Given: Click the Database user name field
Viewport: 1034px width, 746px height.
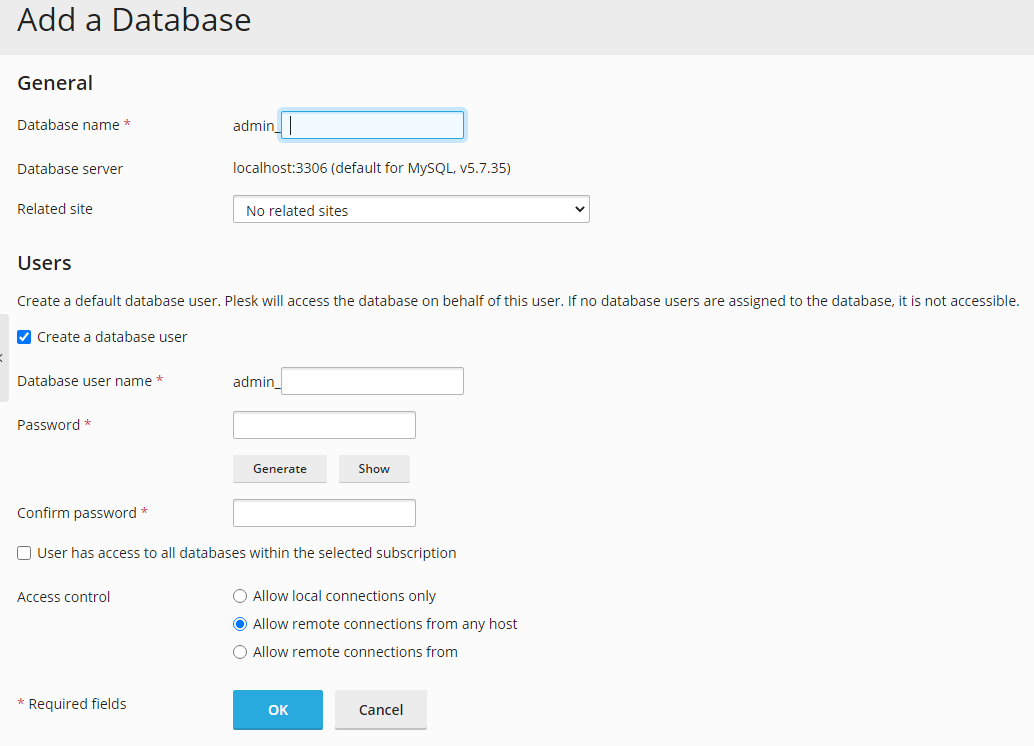Looking at the screenshot, I should click(371, 381).
